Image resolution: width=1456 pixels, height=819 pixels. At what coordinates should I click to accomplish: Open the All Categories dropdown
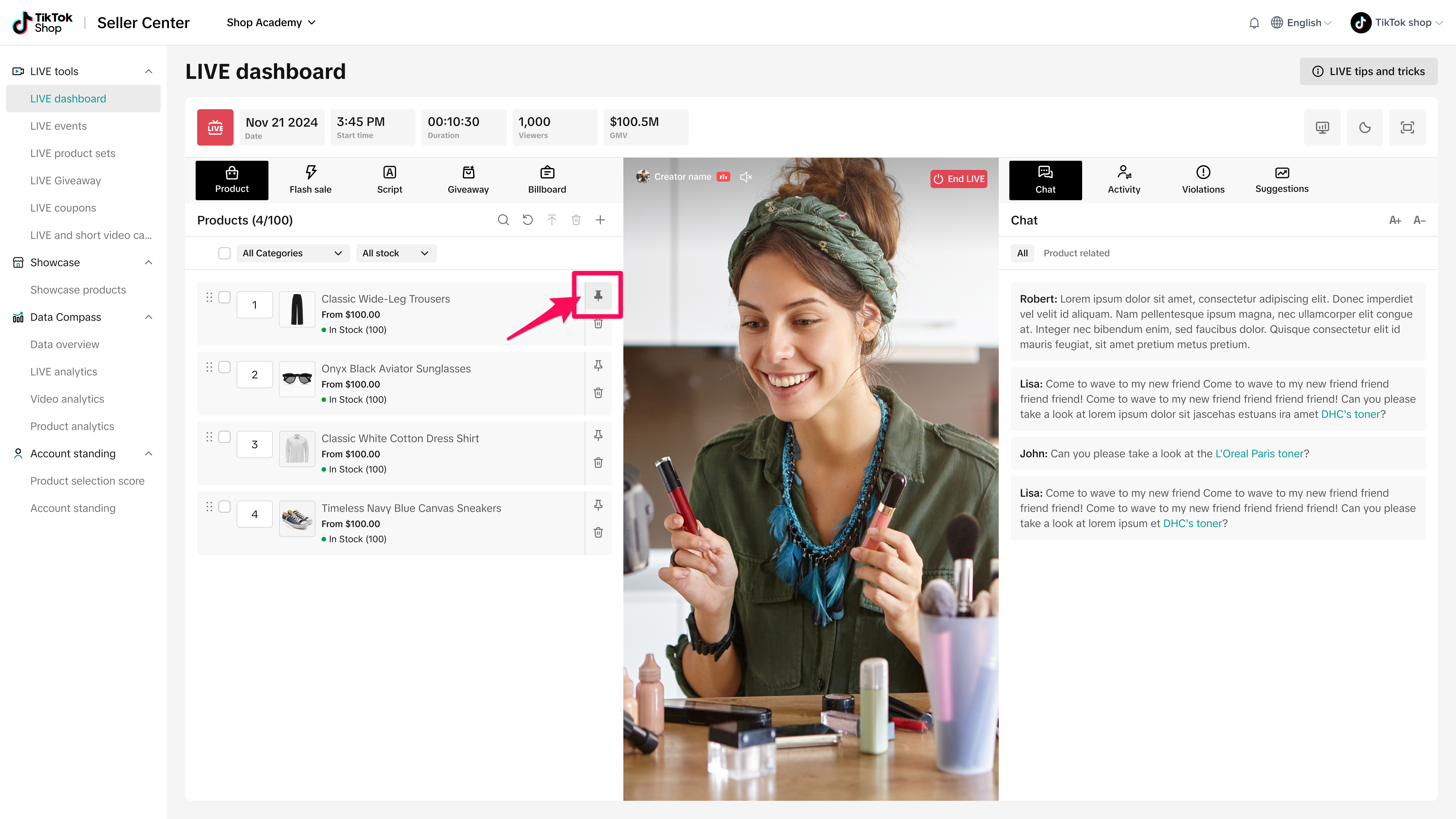click(x=292, y=253)
